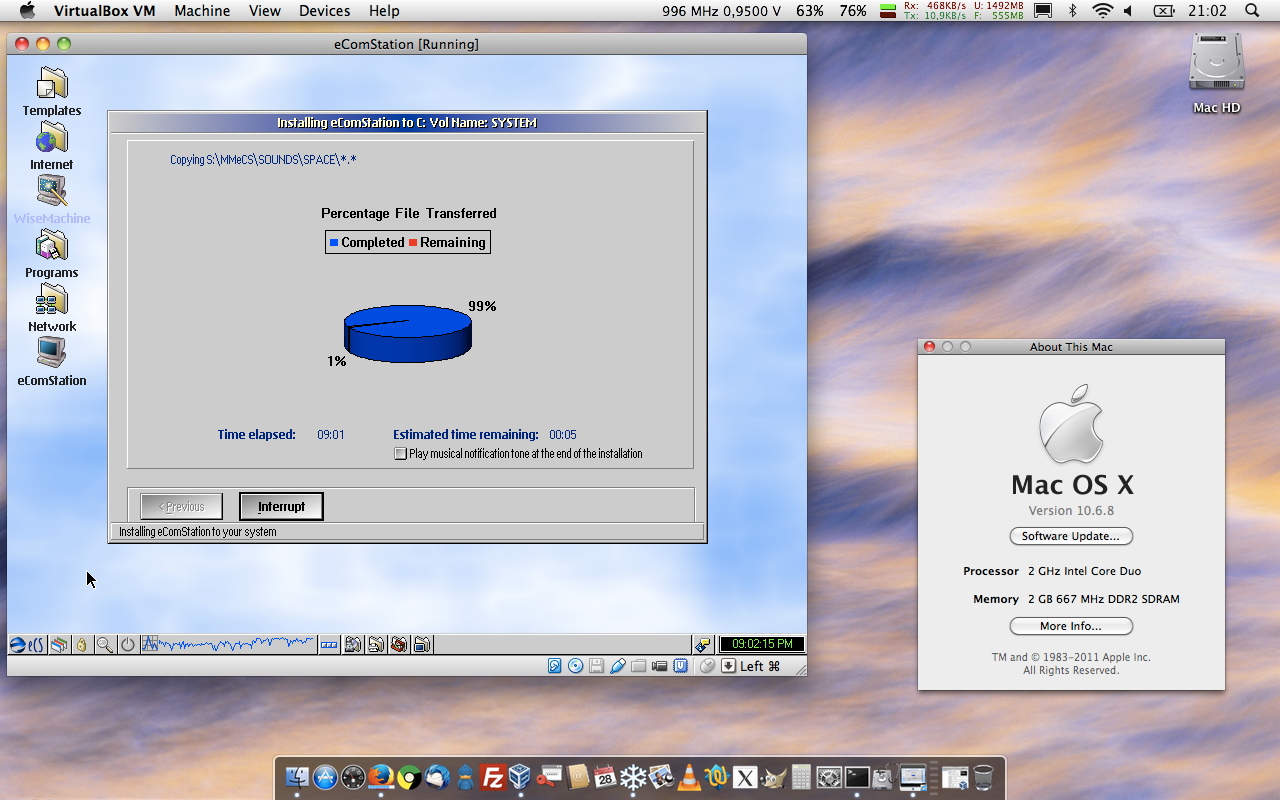Click the magnifier search icon in eCS taskbar
The image size is (1280, 800).
(105, 645)
